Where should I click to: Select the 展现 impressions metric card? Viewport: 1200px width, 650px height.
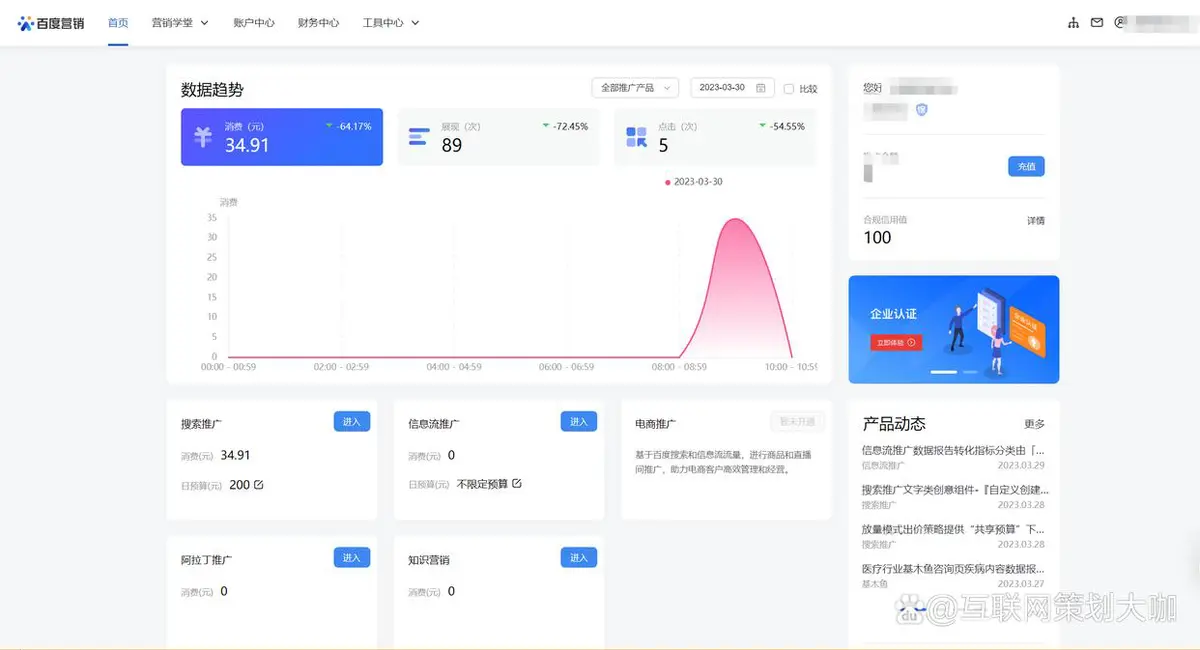(x=498, y=137)
